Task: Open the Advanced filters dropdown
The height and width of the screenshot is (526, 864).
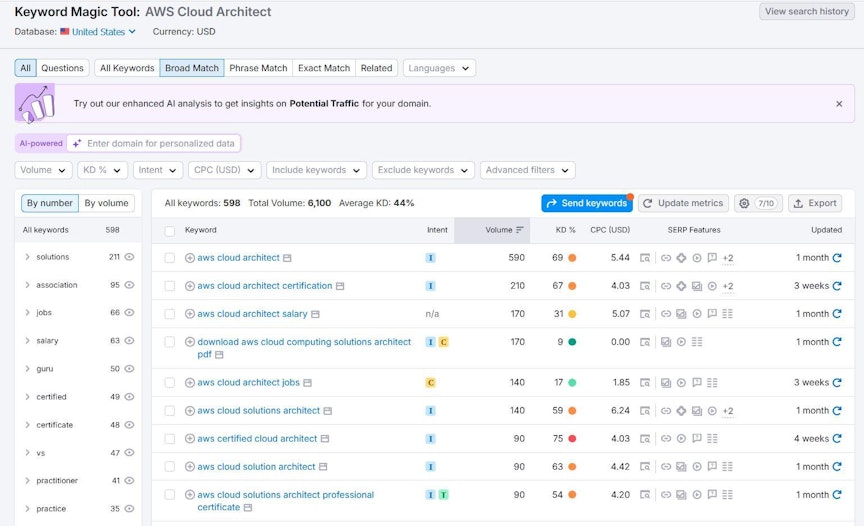Action: coord(527,170)
